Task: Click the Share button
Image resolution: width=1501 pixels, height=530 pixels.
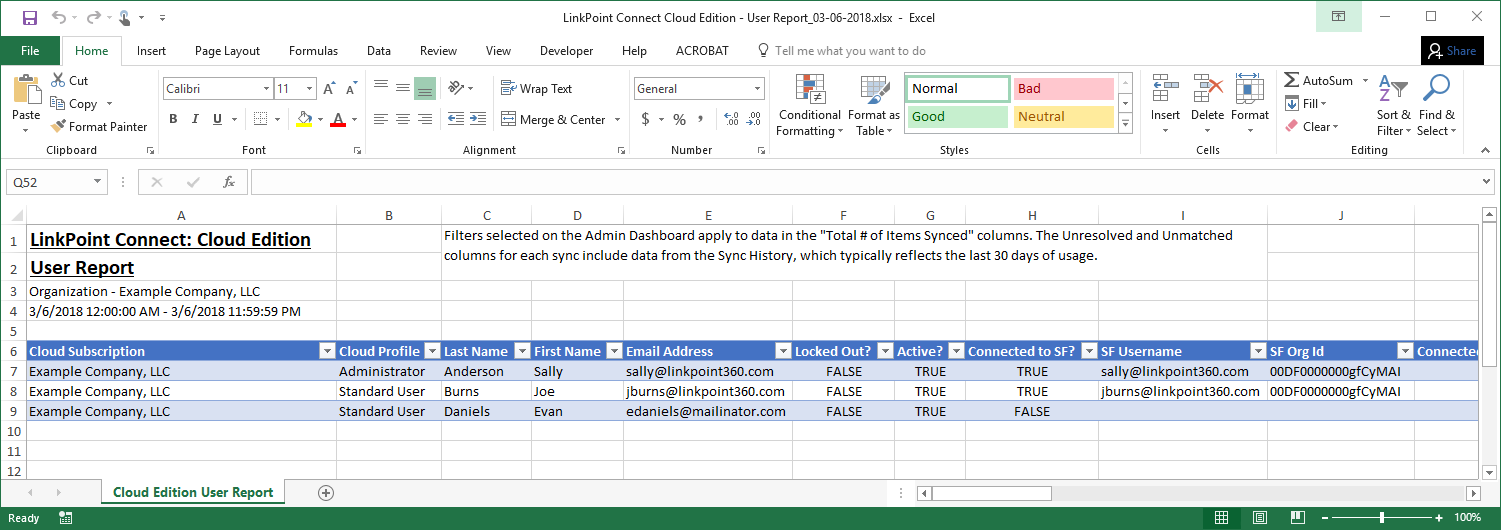Action: 1452,51
